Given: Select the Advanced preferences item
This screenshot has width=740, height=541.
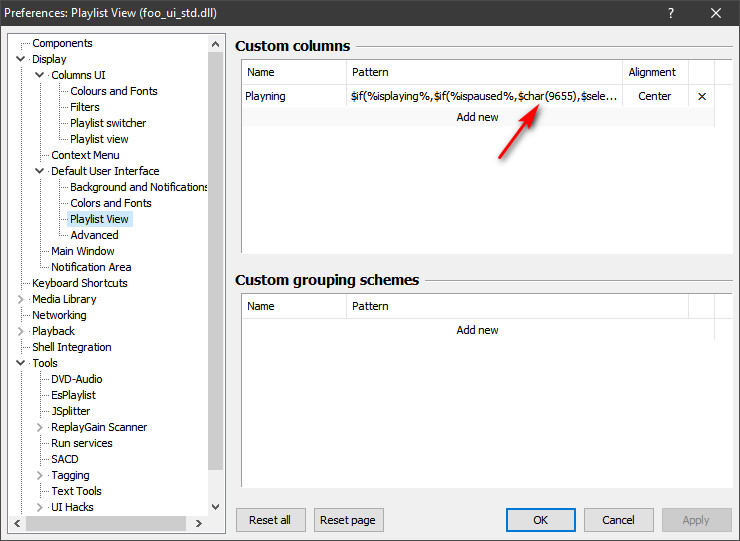Looking at the screenshot, I should click(94, 235).
